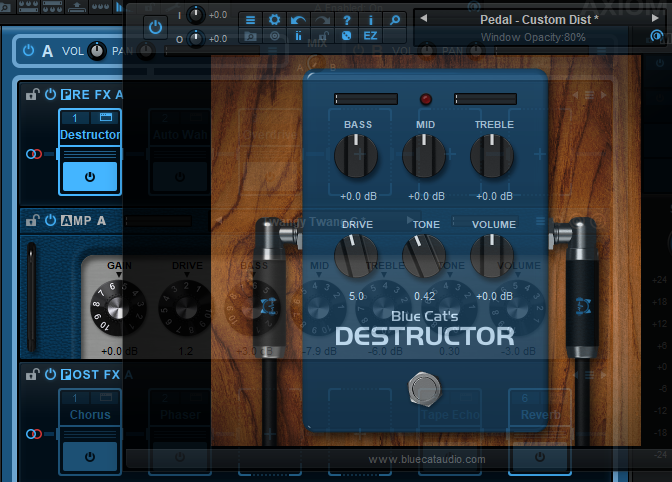Select the Phaser effect slot name
Screen dimensions: 672x482
[x=180, y=415]
